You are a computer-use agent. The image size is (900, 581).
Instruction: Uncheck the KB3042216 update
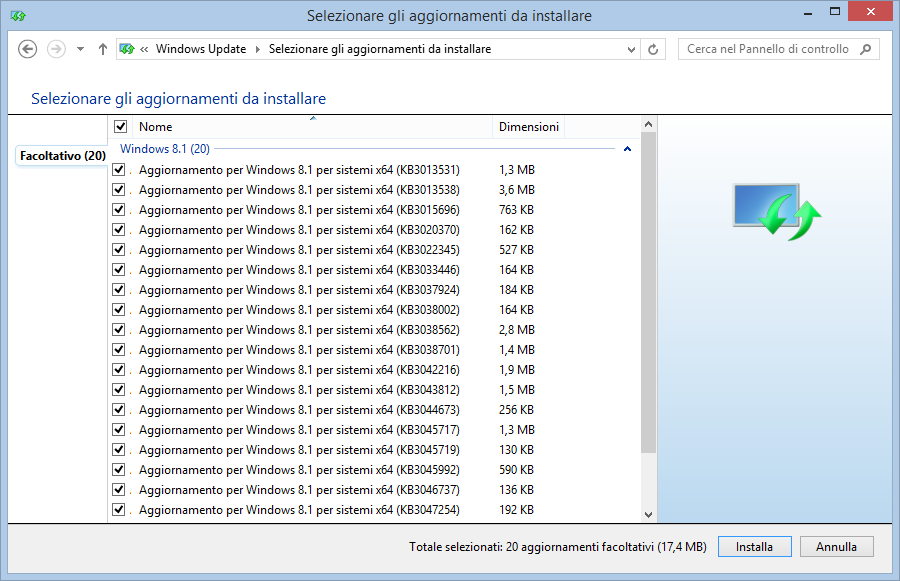coord(119,370)
